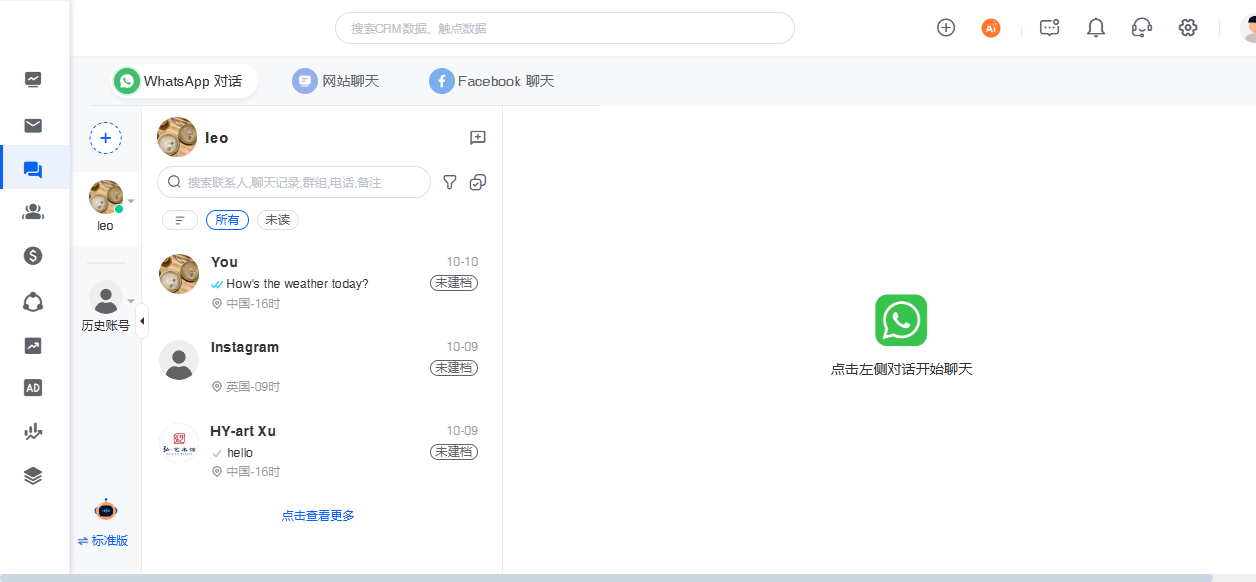
Task: Open the stacked layers sidebar icon
Action: tap(33, 476)
